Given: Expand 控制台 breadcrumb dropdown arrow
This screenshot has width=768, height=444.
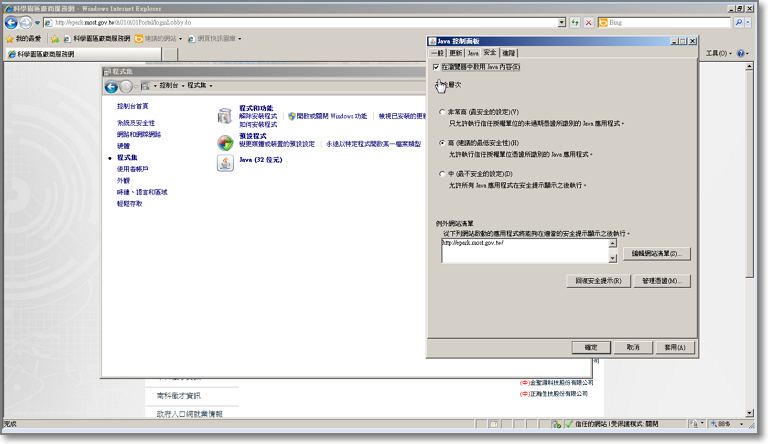Looking at the screenshot, I should click(183, 86).
